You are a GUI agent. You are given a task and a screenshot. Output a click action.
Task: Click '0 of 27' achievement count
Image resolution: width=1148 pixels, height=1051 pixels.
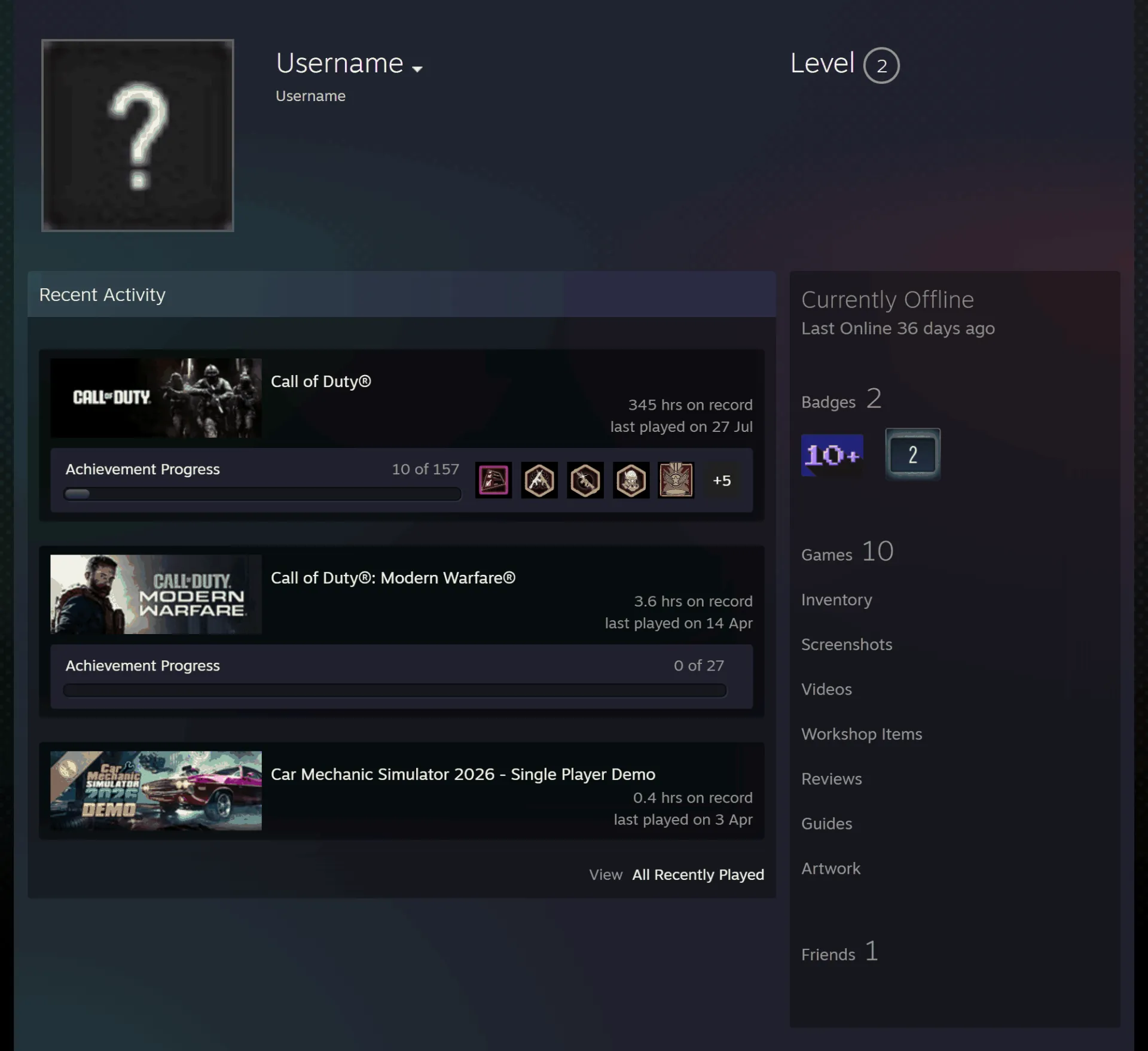[699, 665]
